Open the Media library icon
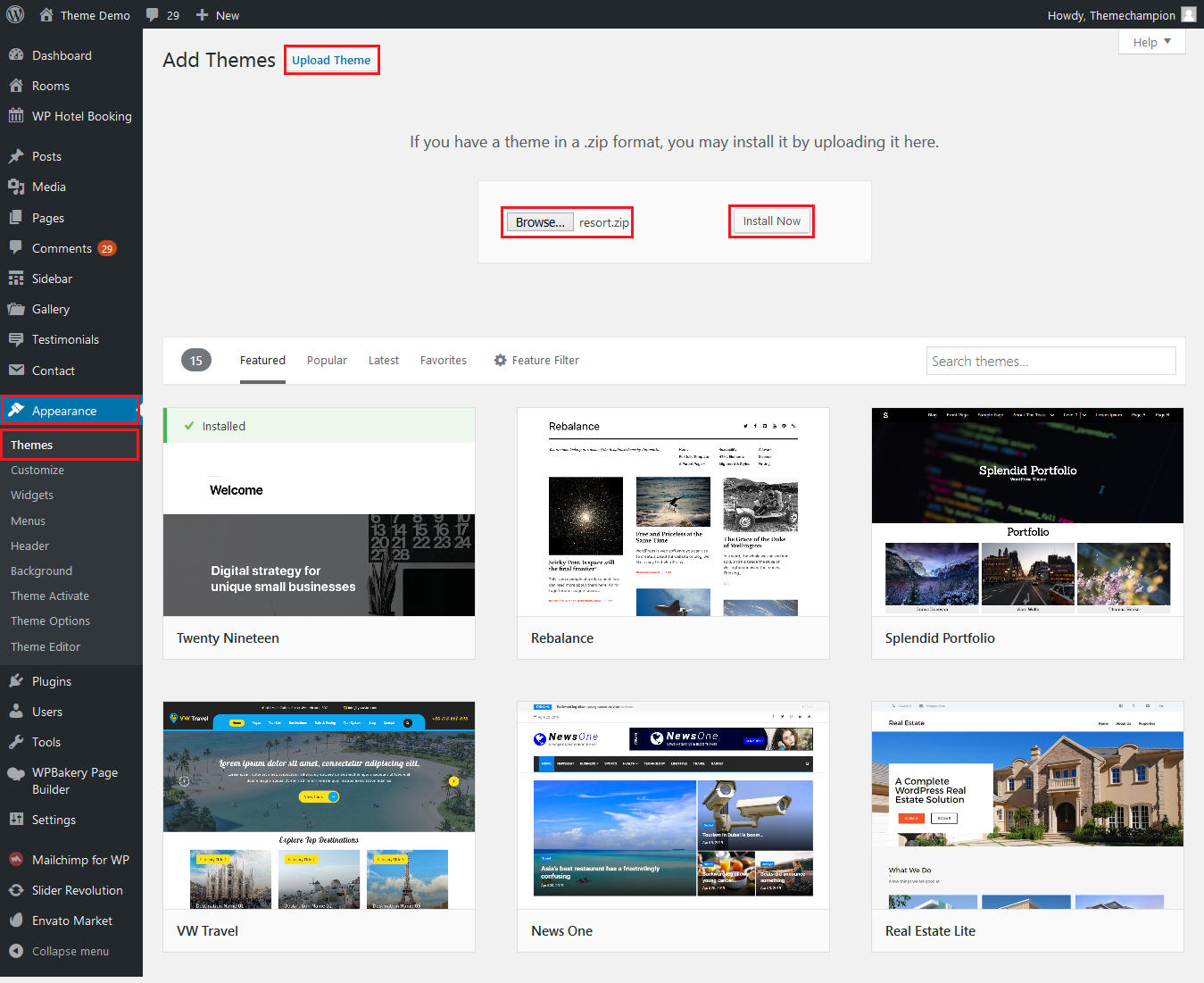This screenshot has height=983, width=1204. pyautogui.click(x=16, y=187)
